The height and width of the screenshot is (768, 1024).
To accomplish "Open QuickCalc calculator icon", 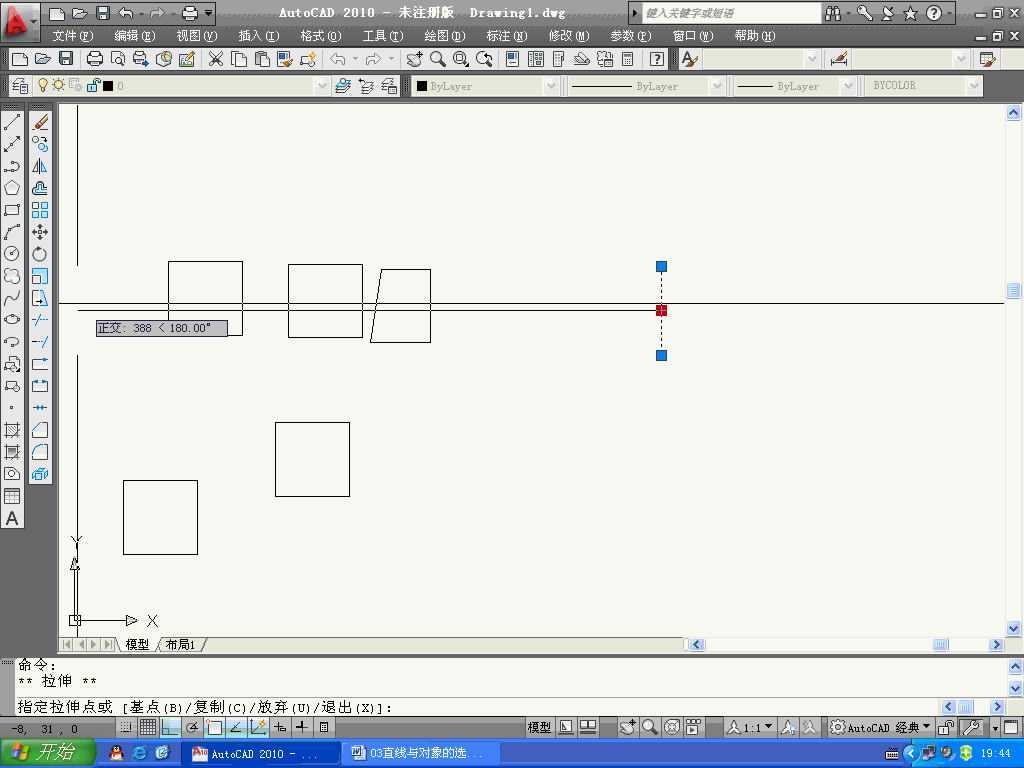I will tap(628, 59).
